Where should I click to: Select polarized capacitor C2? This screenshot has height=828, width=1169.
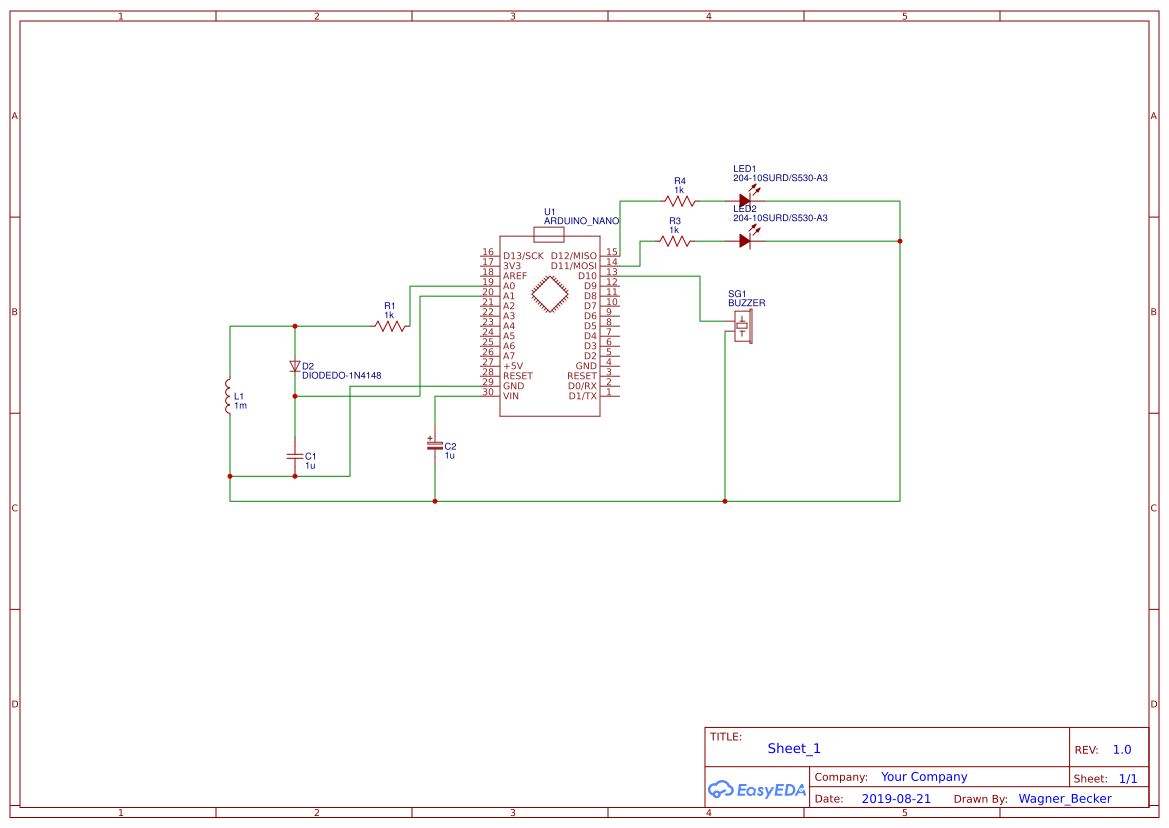[x=435, y=447]
